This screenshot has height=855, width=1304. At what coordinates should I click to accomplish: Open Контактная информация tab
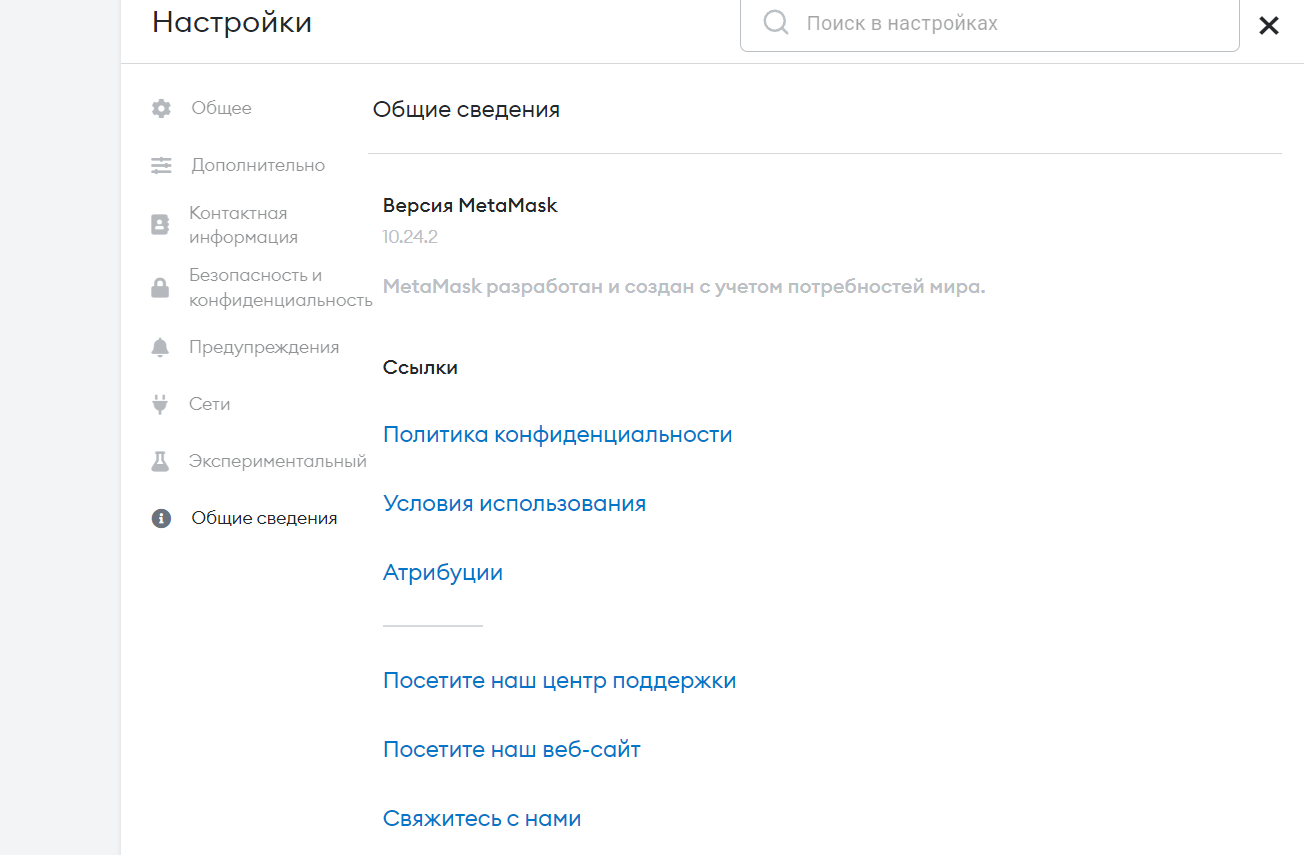244,225
